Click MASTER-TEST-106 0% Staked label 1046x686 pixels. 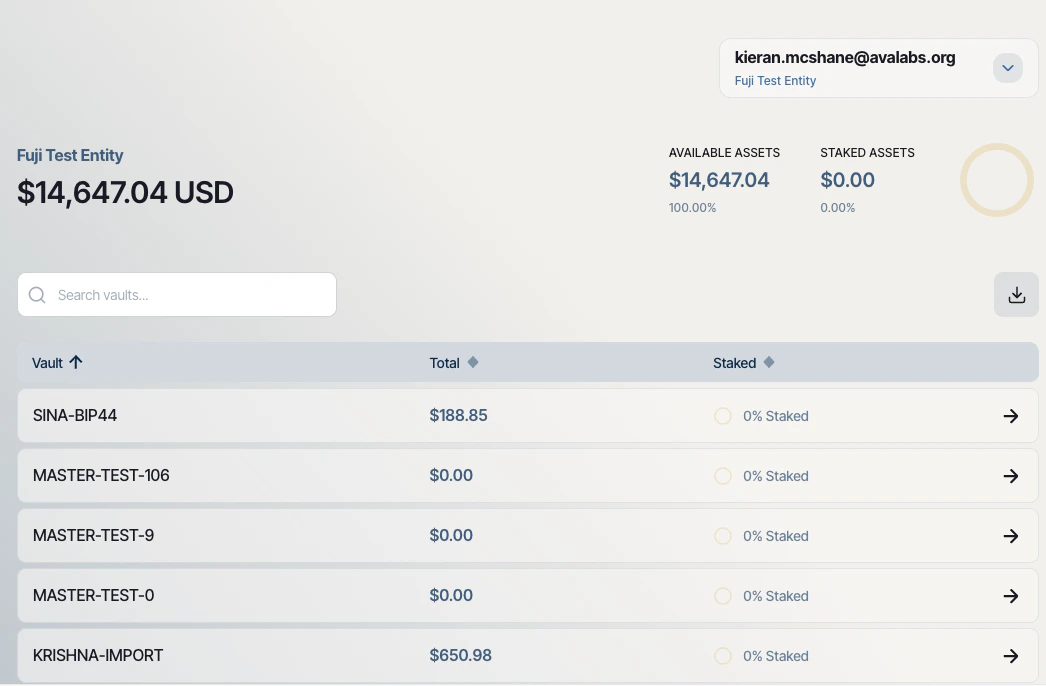pos(776,476)
